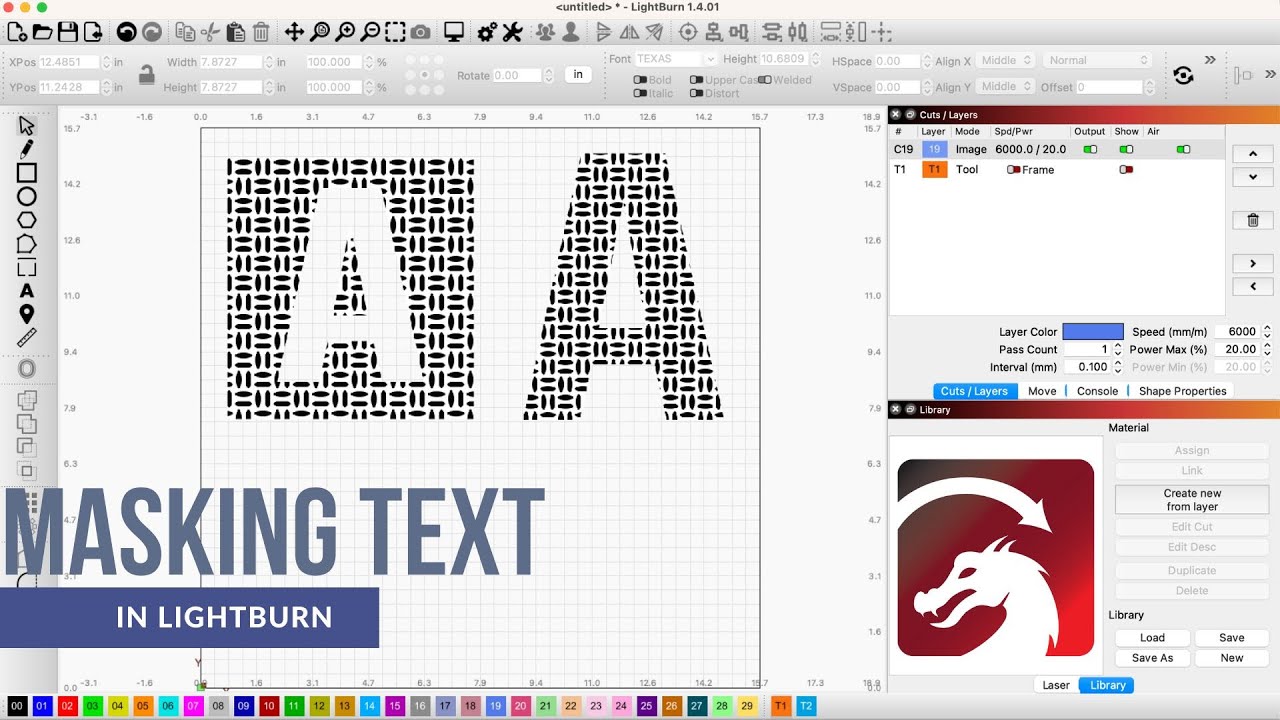Click the Interval (mm) stepper arrows

coord(1118,368)
